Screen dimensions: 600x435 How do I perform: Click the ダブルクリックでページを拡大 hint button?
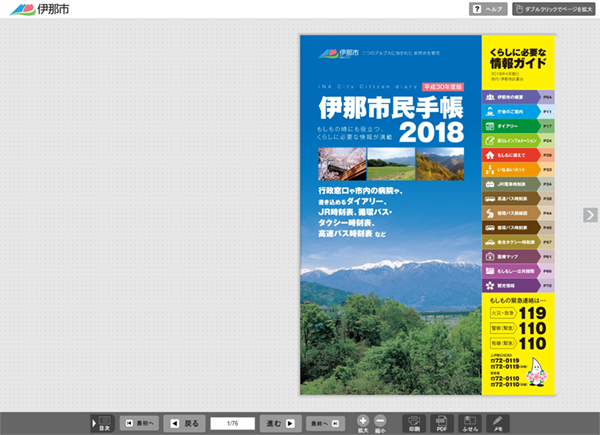tap(554, 9)
